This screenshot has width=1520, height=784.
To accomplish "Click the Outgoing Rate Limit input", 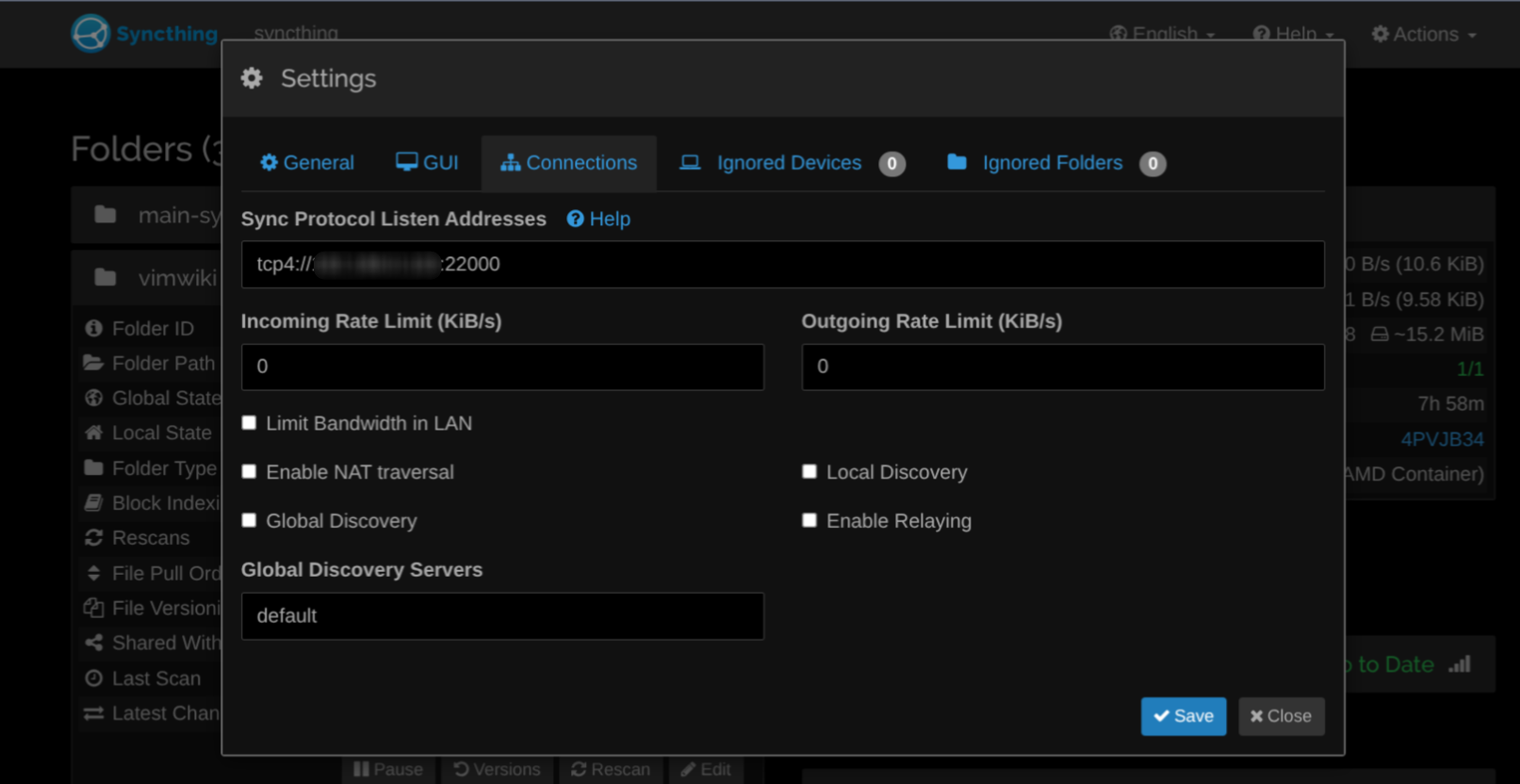I will point(1063,367).
